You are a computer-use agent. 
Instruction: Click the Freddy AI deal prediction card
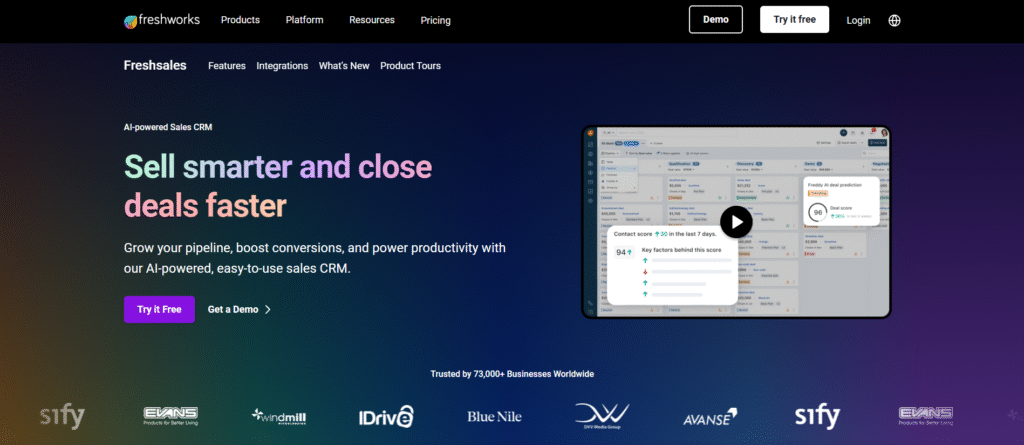click(841, 200)
